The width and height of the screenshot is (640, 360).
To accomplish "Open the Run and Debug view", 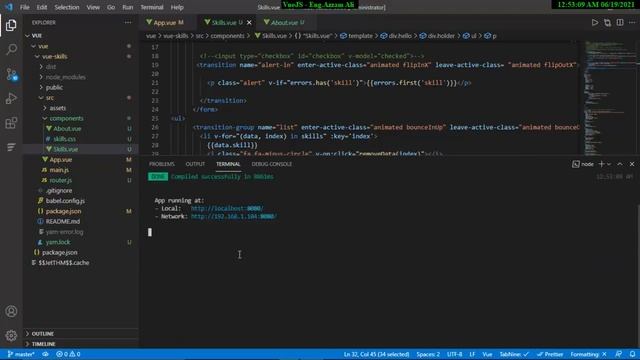I will click(x=11, y=98).
